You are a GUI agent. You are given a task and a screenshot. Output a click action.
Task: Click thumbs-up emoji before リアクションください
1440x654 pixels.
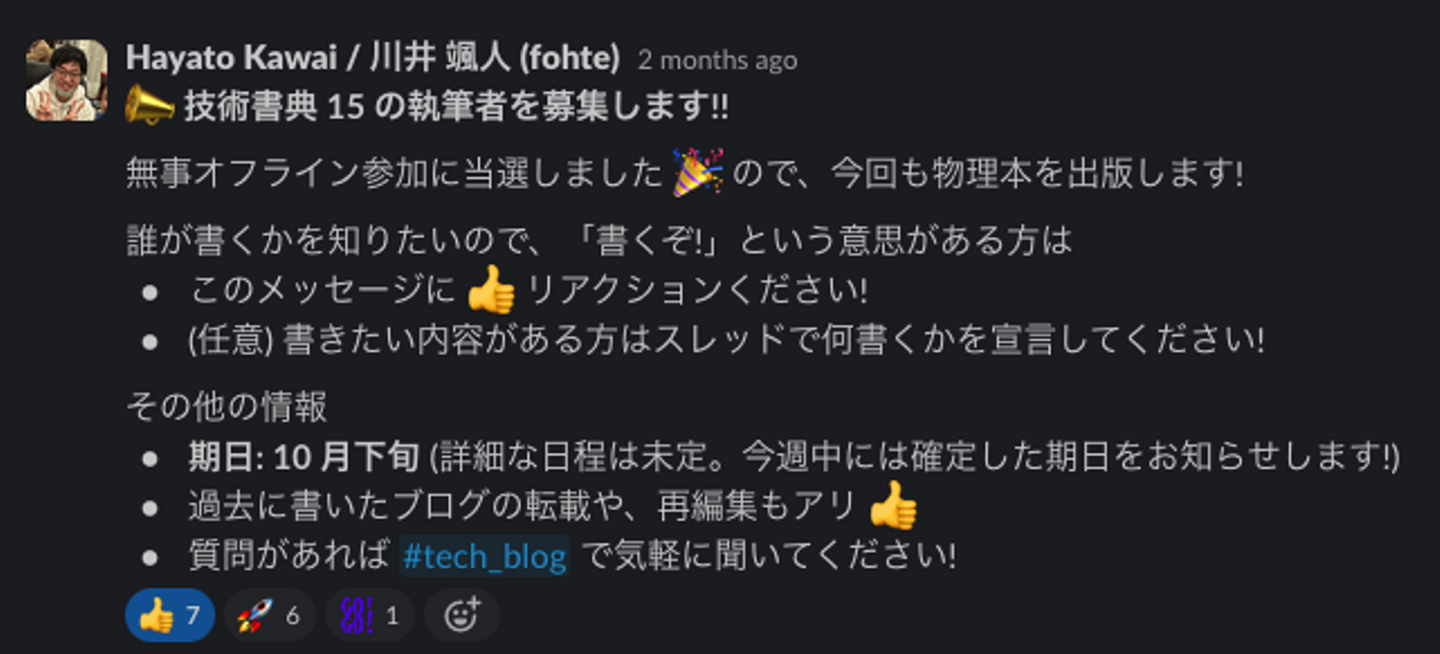point(491,292)
